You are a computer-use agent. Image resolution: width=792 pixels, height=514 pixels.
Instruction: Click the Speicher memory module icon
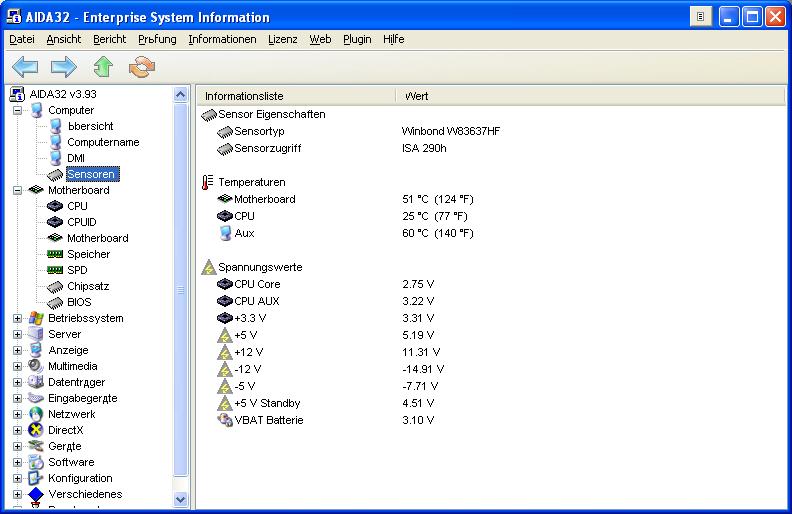click(55, 254)
